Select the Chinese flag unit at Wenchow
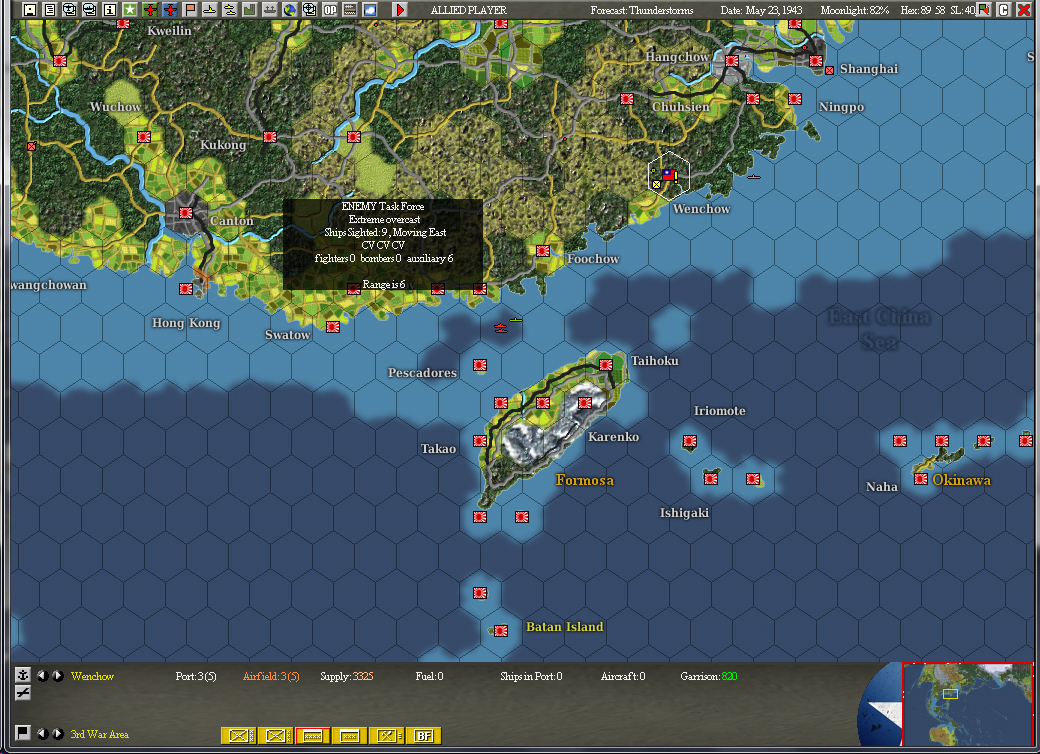Screen dimensions: 1040x754 click(x=669, y=174)
